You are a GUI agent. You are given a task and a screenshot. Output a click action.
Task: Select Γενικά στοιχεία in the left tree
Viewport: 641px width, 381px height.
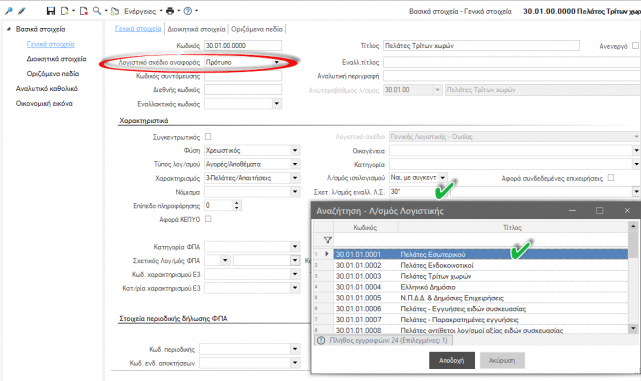[x=51, y=44]
